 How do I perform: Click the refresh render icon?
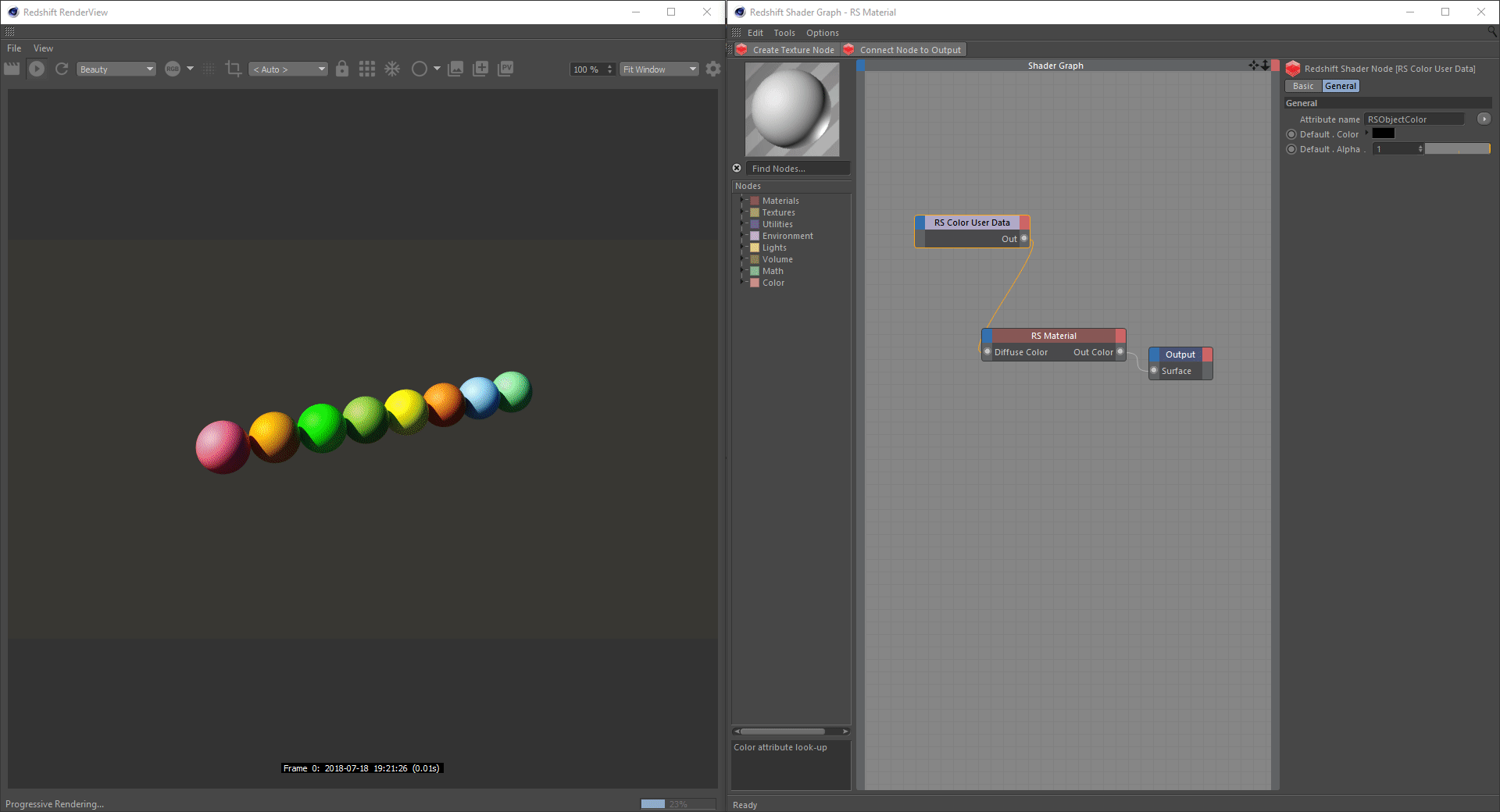click(62, 69)
